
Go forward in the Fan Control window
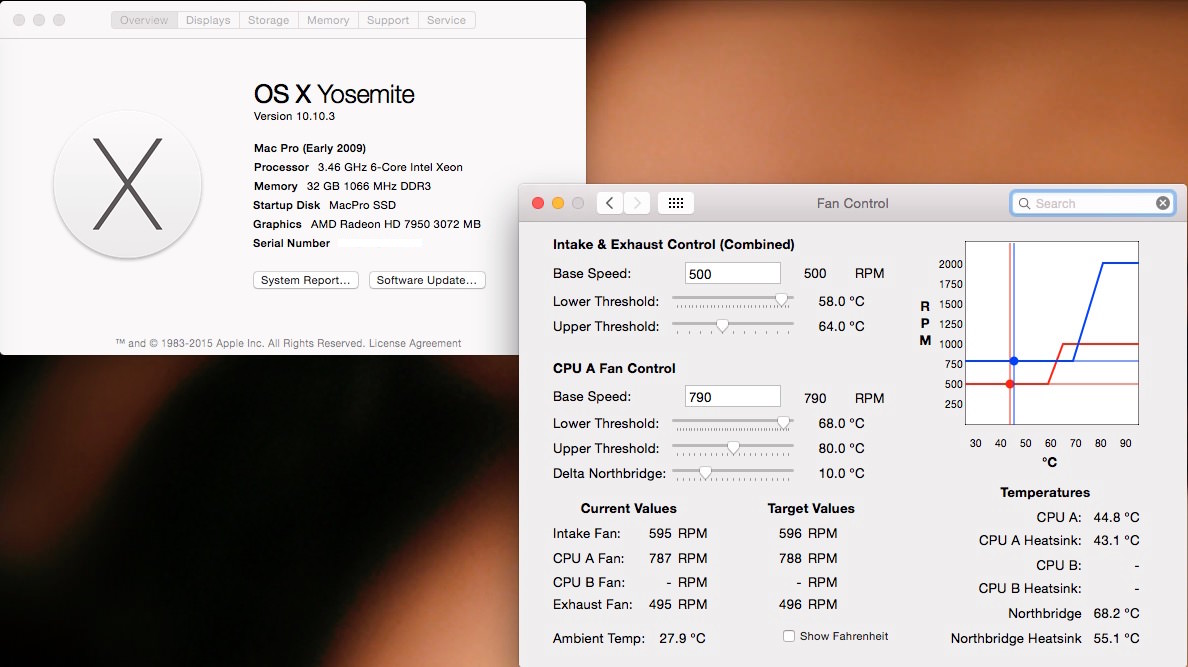[637, 203]
